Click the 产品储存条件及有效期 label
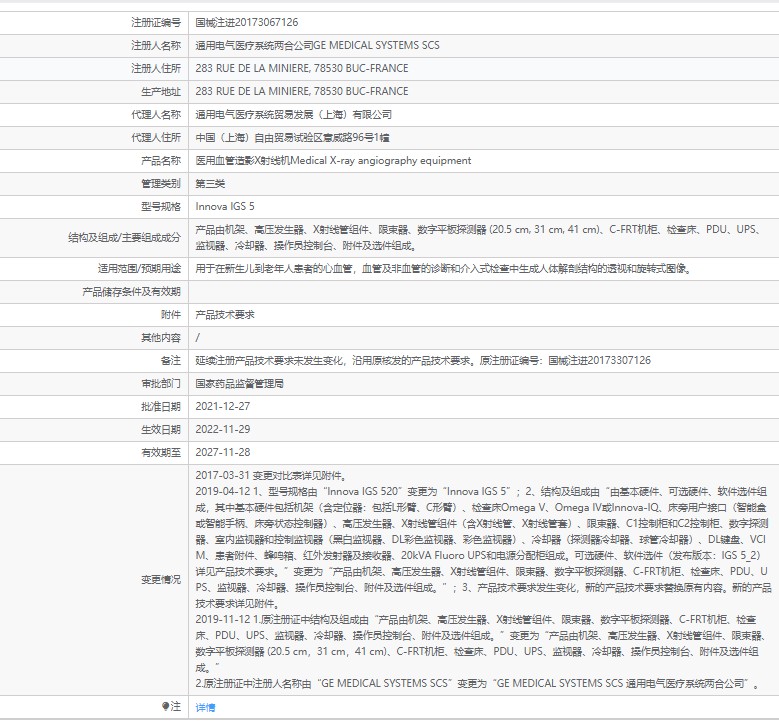 click(132, 292)
